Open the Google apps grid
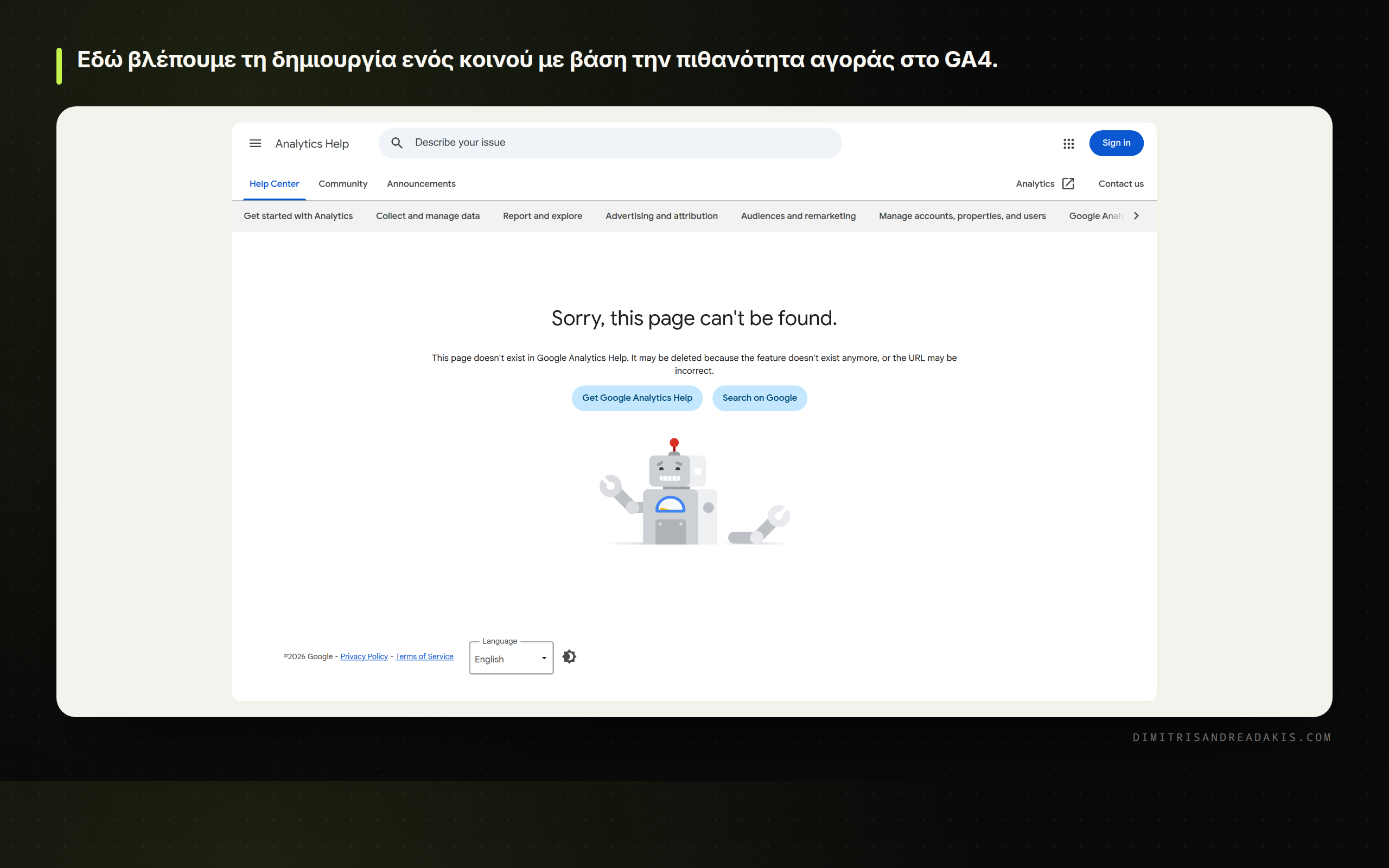 click(1068, 144)
